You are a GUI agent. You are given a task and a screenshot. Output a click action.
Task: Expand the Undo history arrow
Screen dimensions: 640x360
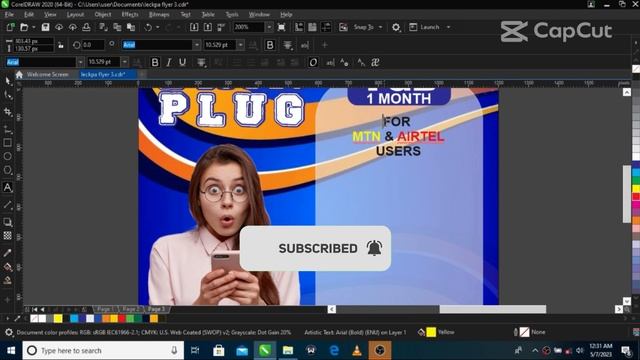click(x=158, y=27)
